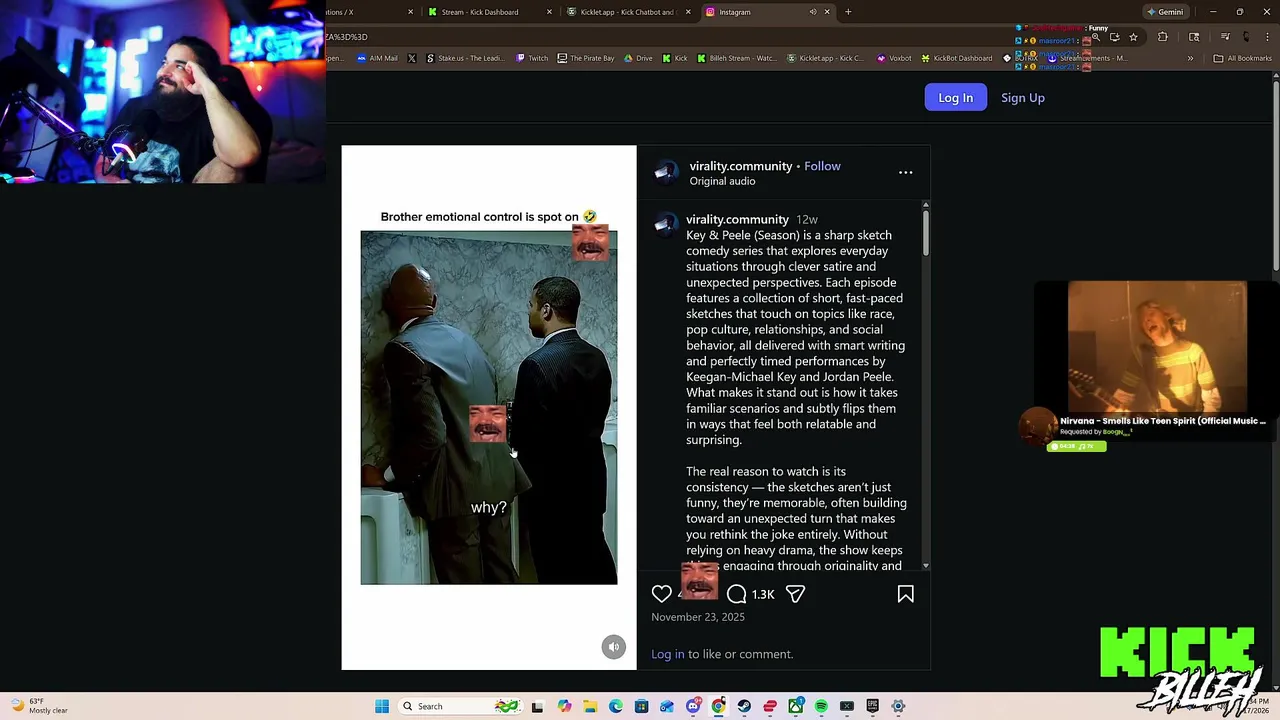The width and height of the screenshot is (1280, 720).
Task: Open comments via the speech bubble icon
Action: (x=737, y=594)
